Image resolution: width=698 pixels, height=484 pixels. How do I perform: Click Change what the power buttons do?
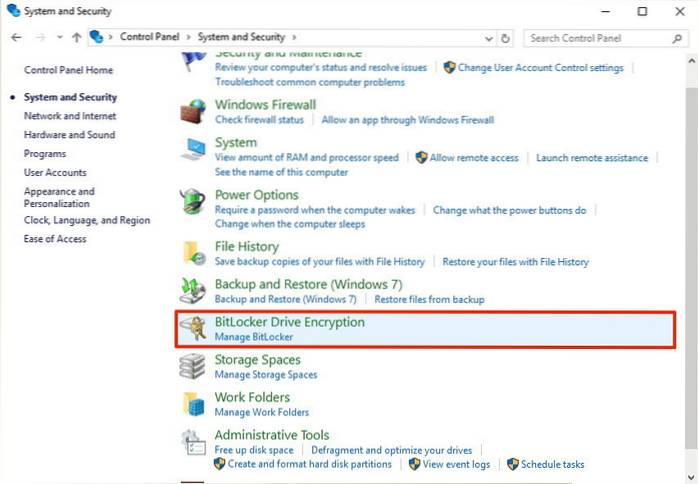pos(510,210)
